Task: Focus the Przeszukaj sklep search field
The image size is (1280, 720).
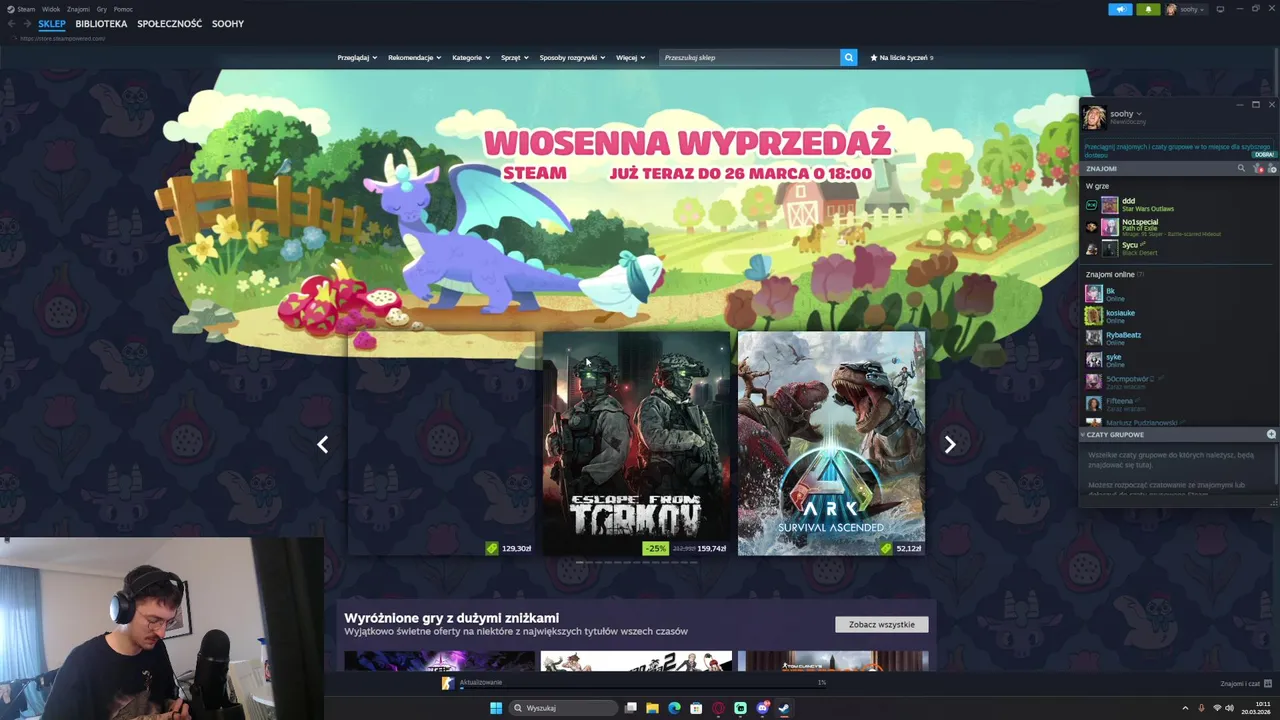Action: tap(751, 57)
